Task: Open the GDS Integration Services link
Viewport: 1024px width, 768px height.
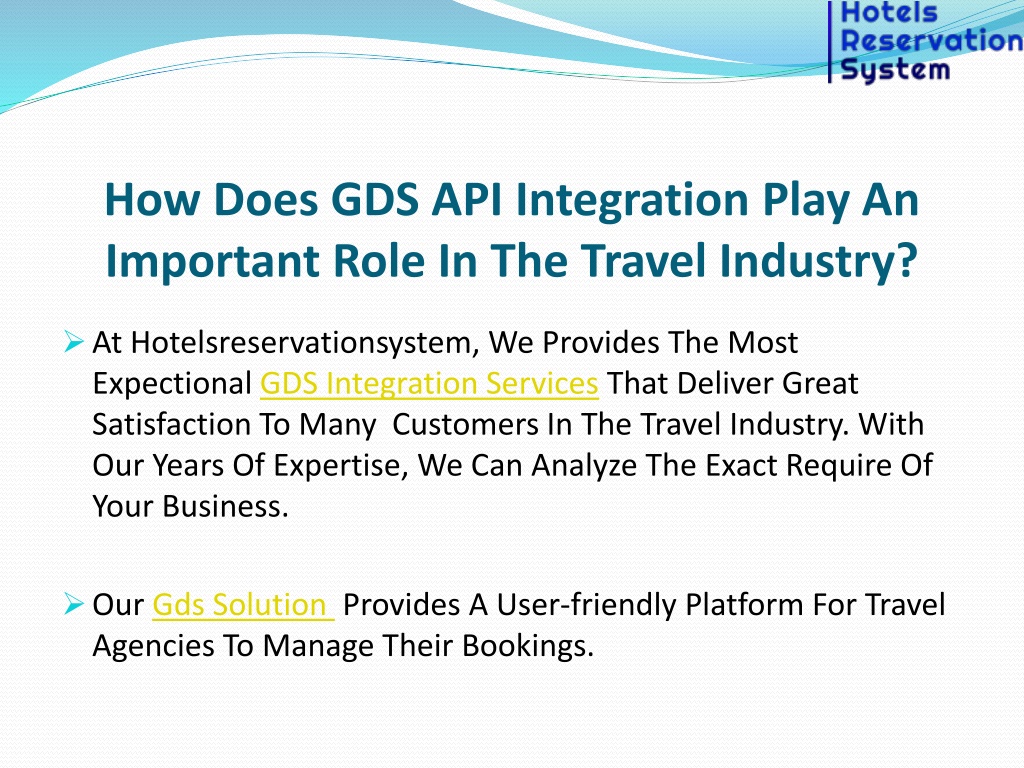Action: tap(429, 384)
